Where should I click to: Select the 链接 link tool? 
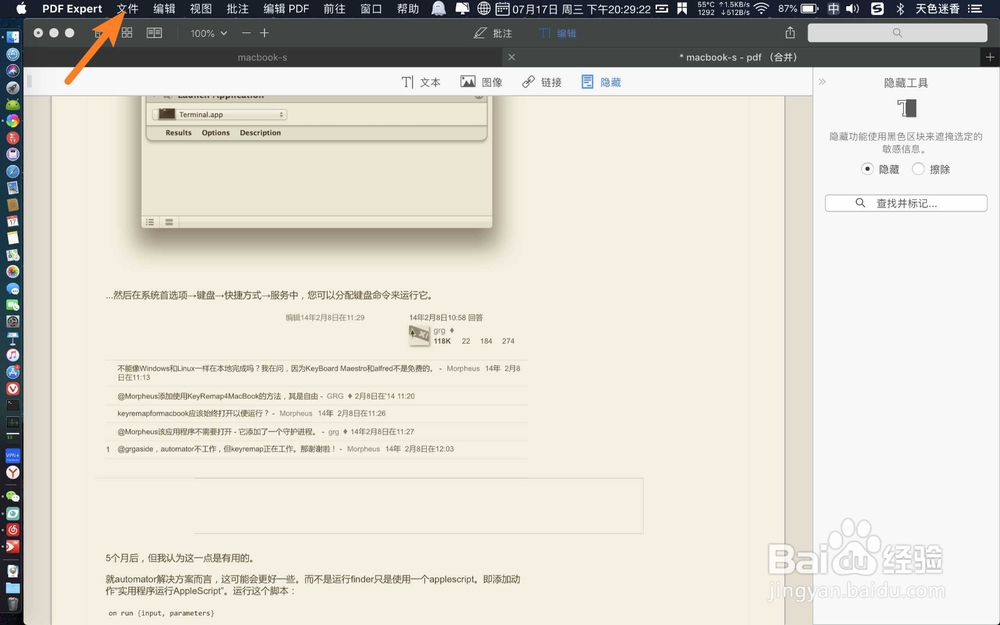pyautogui.click(x=542, y=82)
